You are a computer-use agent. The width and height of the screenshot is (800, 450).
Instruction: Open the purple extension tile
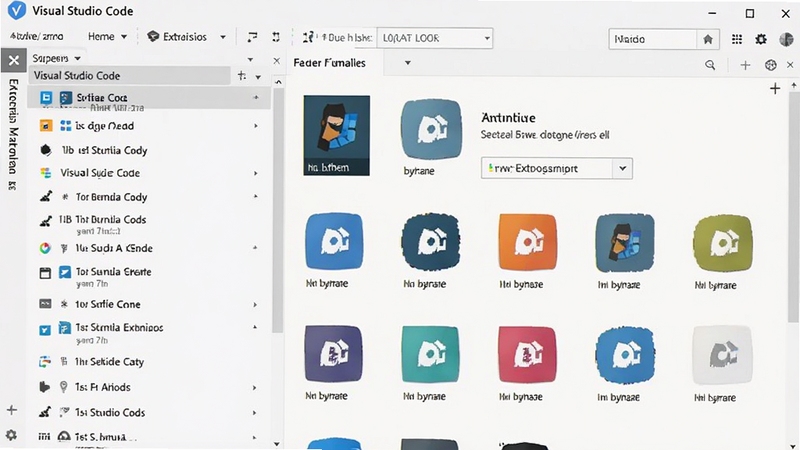point(334,354)
